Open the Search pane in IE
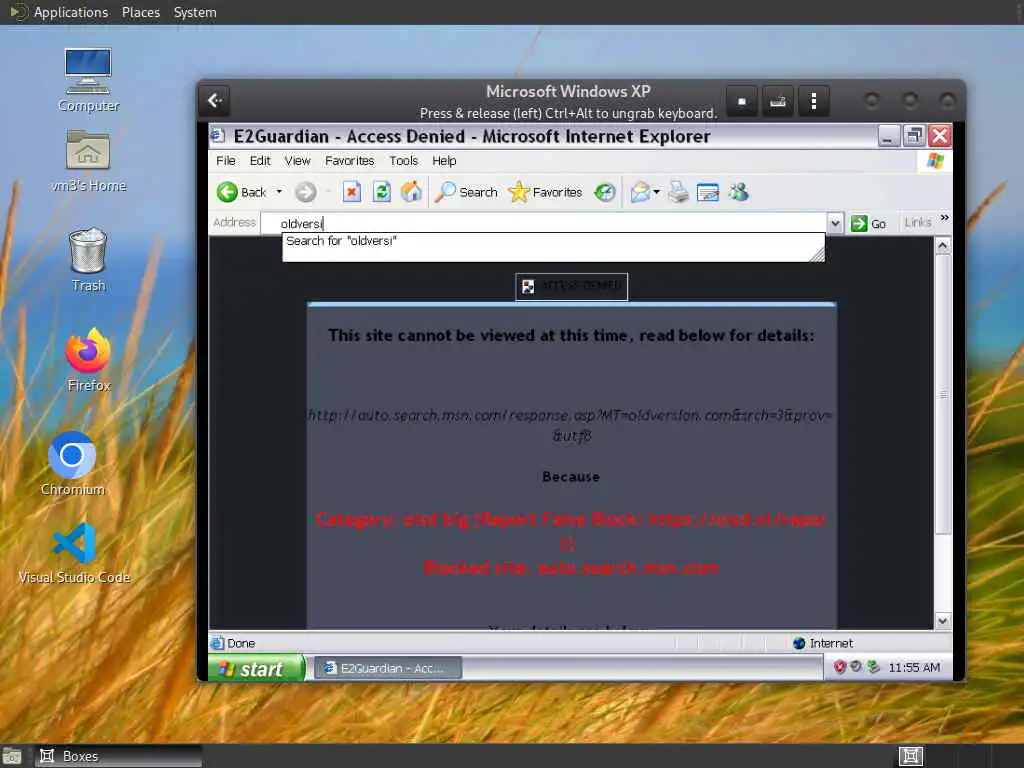This screenshot has width=1024, height=768. (466, 192)
